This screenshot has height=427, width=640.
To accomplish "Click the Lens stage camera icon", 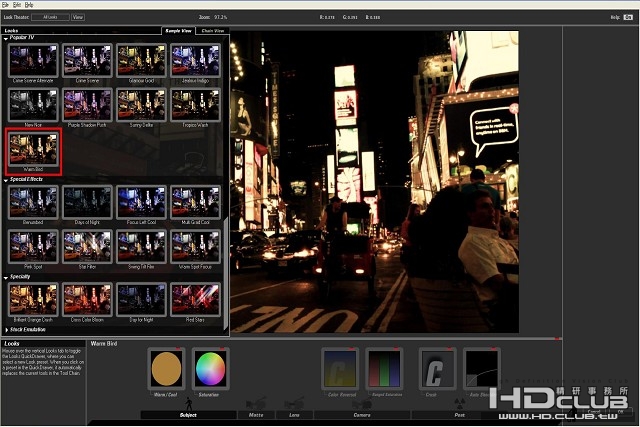I will pyautogui.click(x=294, y=403).
